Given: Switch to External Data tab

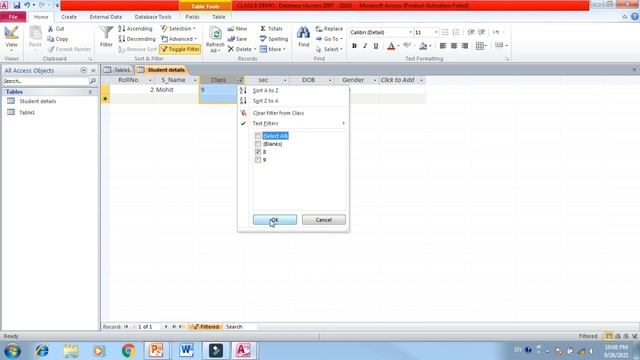Looking at the screenshot, I should coord(106,17).
